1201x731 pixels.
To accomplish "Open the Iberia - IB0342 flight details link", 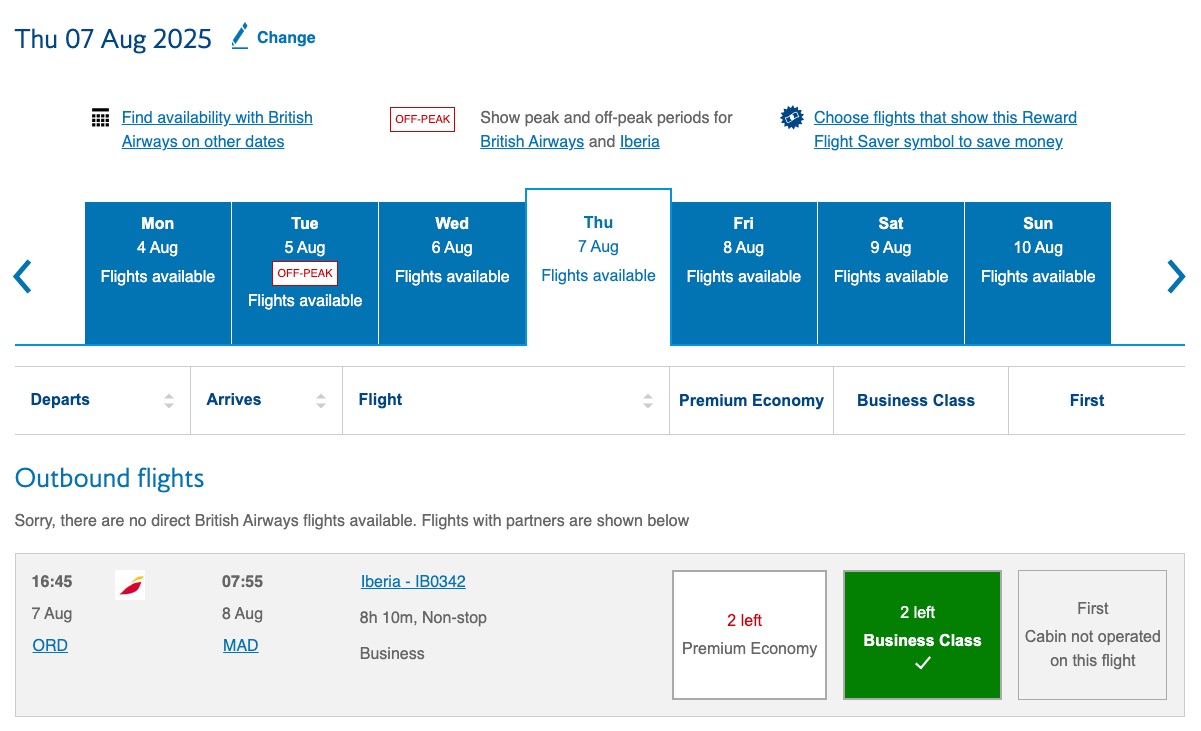I will click(412, 581).
